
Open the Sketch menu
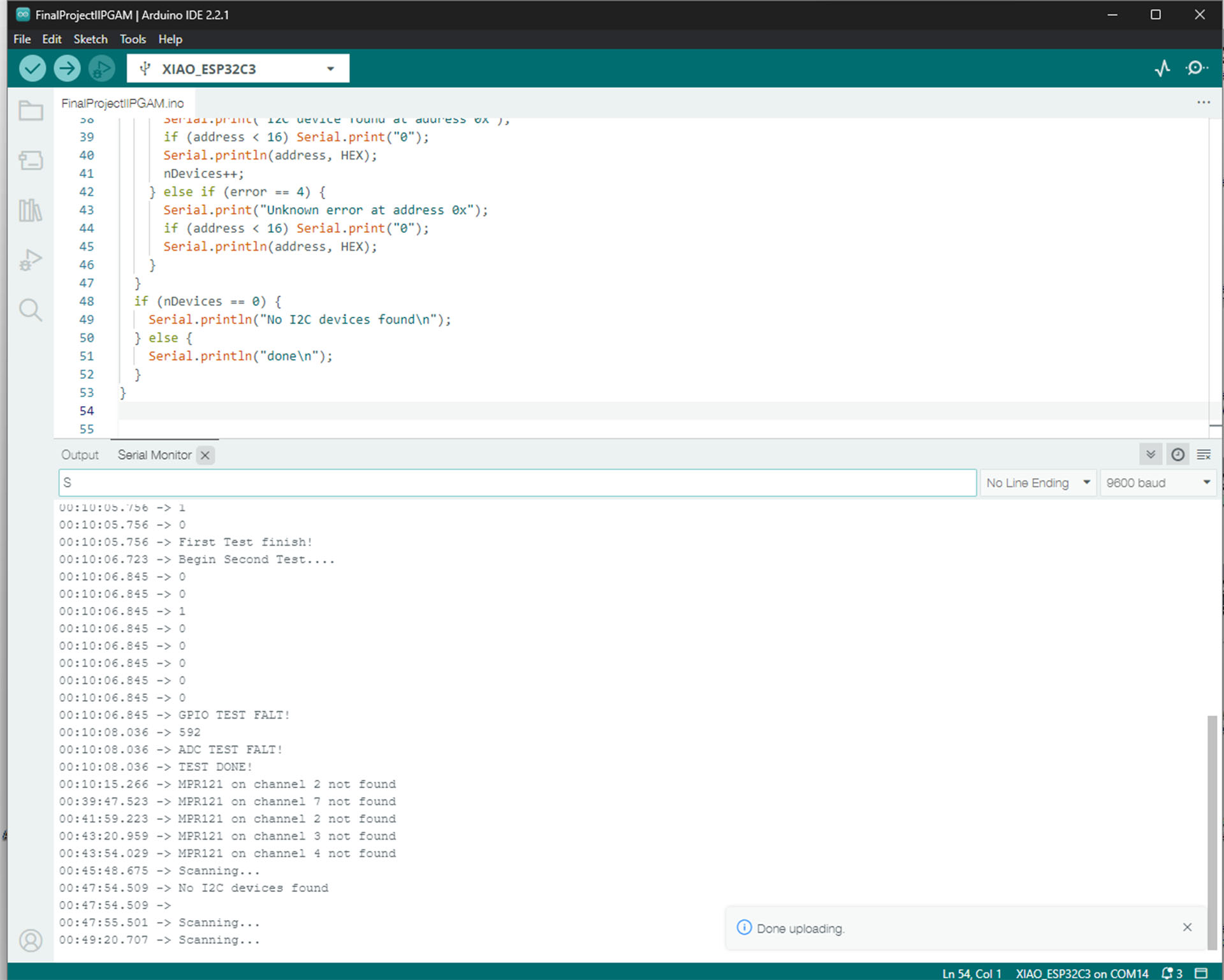coord(90,39)
